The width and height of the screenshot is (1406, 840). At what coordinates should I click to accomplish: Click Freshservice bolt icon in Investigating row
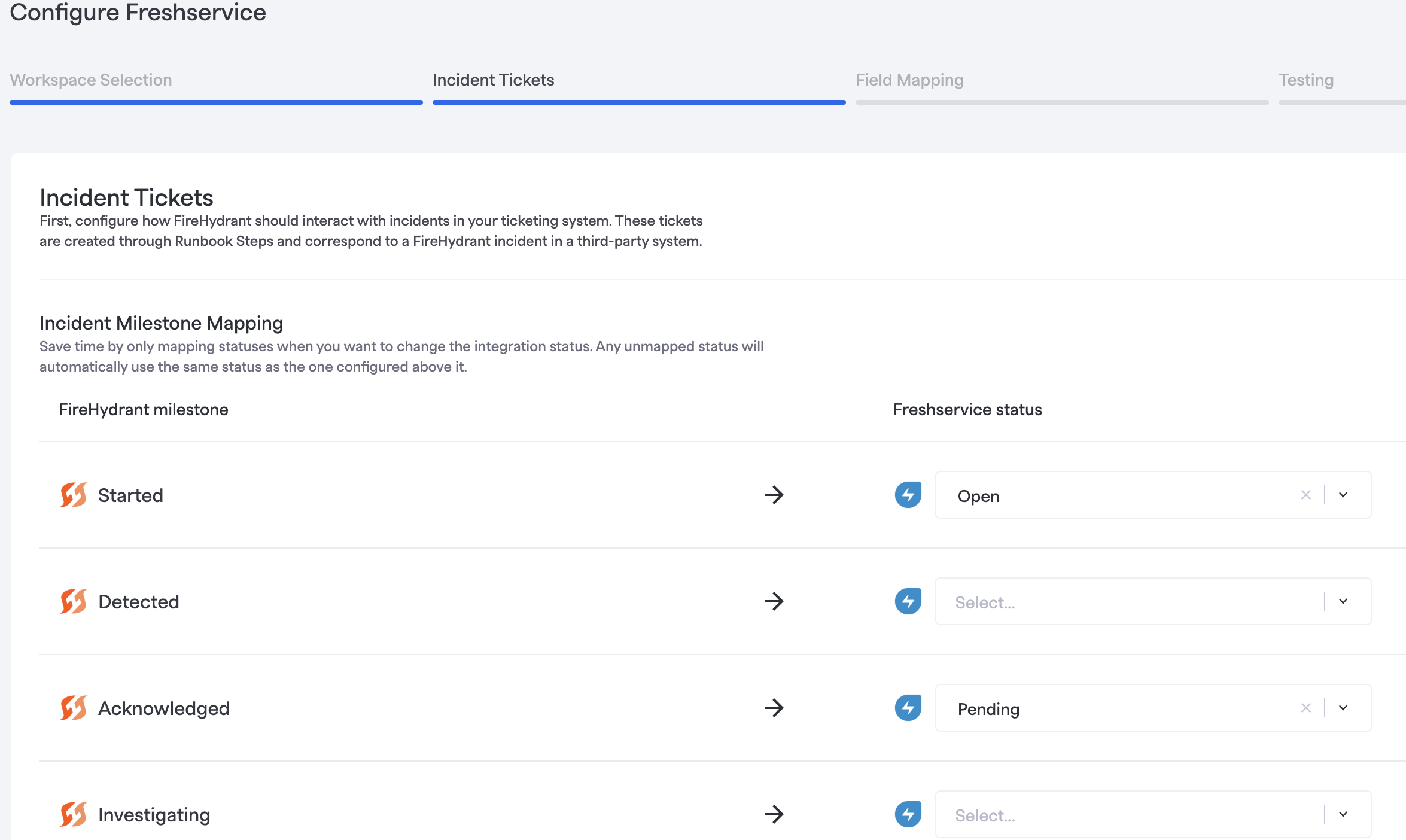click(x=908, y=814)
